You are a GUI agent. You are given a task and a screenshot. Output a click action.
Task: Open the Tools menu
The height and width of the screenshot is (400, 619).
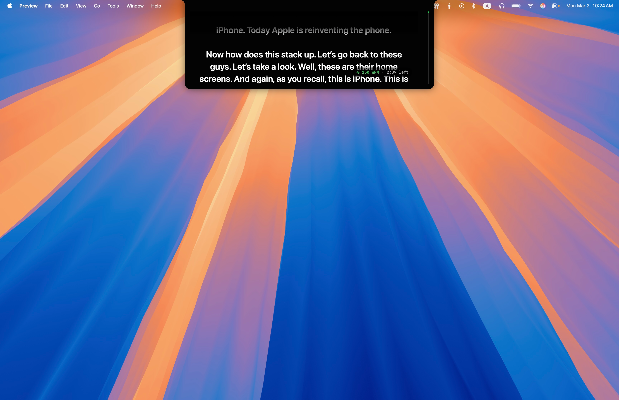click(112, 5)
